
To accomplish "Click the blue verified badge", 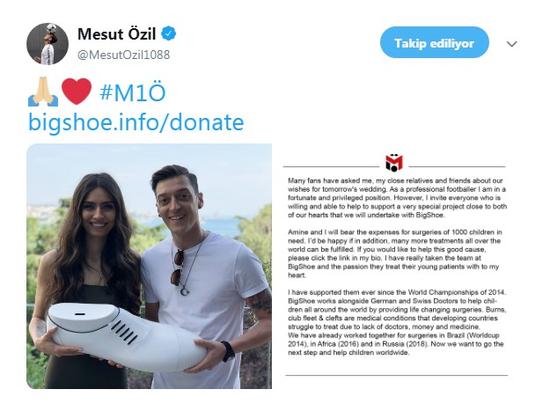I will pyautogui.click(x=169, y=34).
